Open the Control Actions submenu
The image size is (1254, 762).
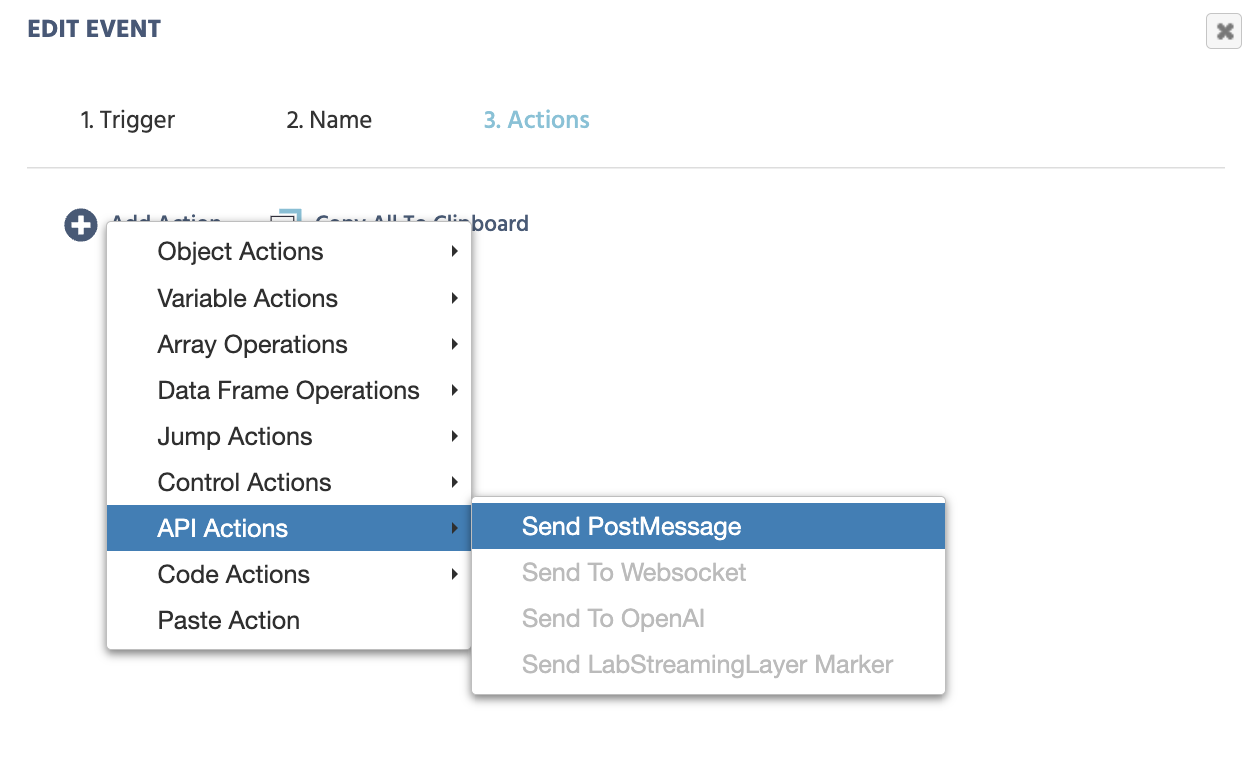click(x=289, y=482)
